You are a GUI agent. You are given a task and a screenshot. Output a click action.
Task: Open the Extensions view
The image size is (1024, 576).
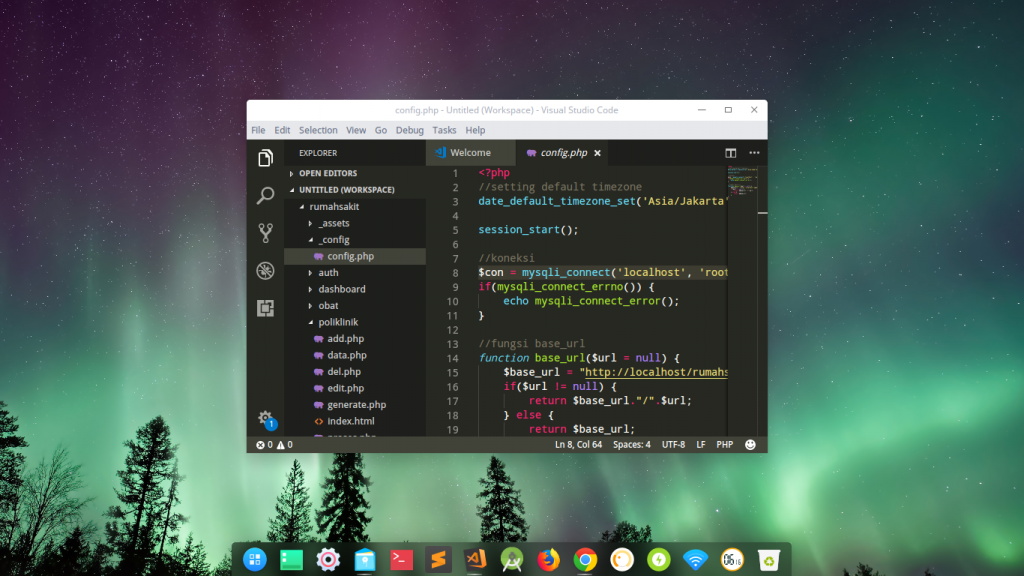(x=265, y=308)
